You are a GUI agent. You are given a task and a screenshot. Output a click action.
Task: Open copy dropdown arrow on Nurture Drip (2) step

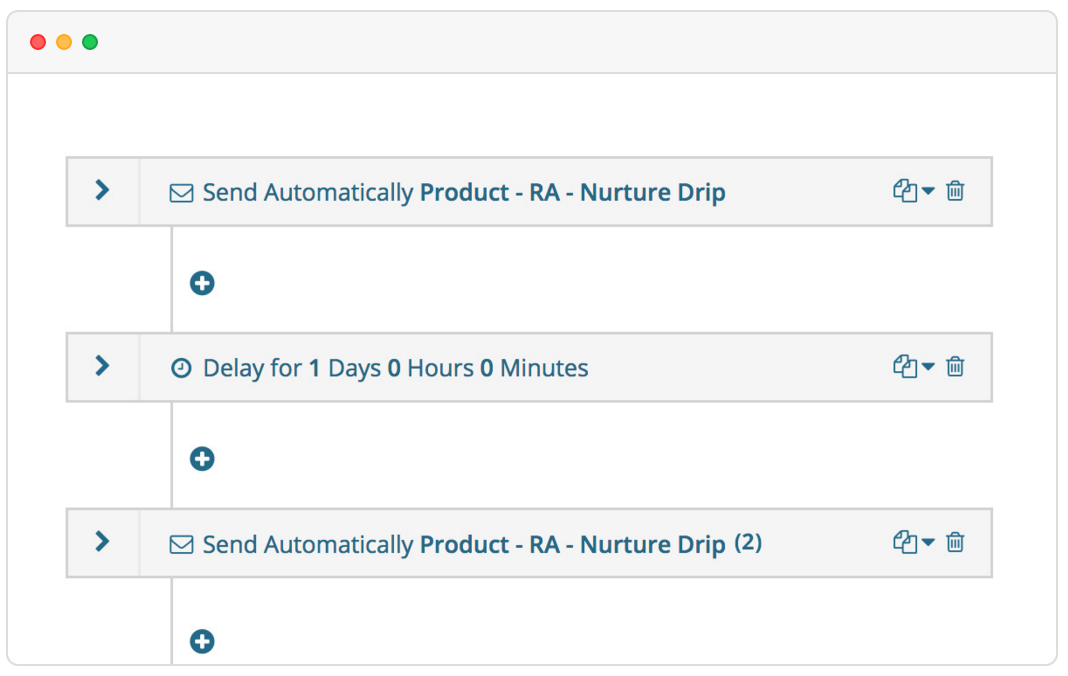928,543
